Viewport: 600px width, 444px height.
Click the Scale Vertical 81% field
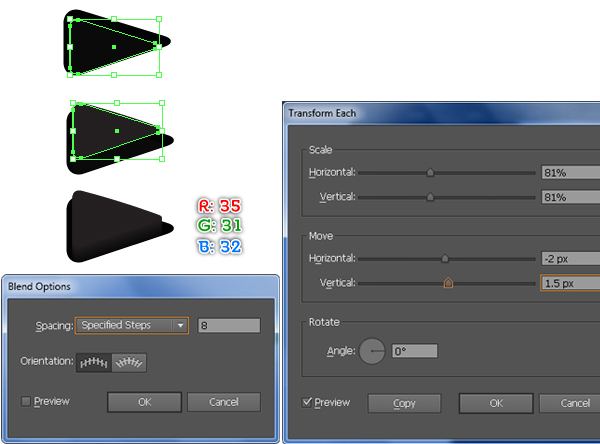pos(571,197)
